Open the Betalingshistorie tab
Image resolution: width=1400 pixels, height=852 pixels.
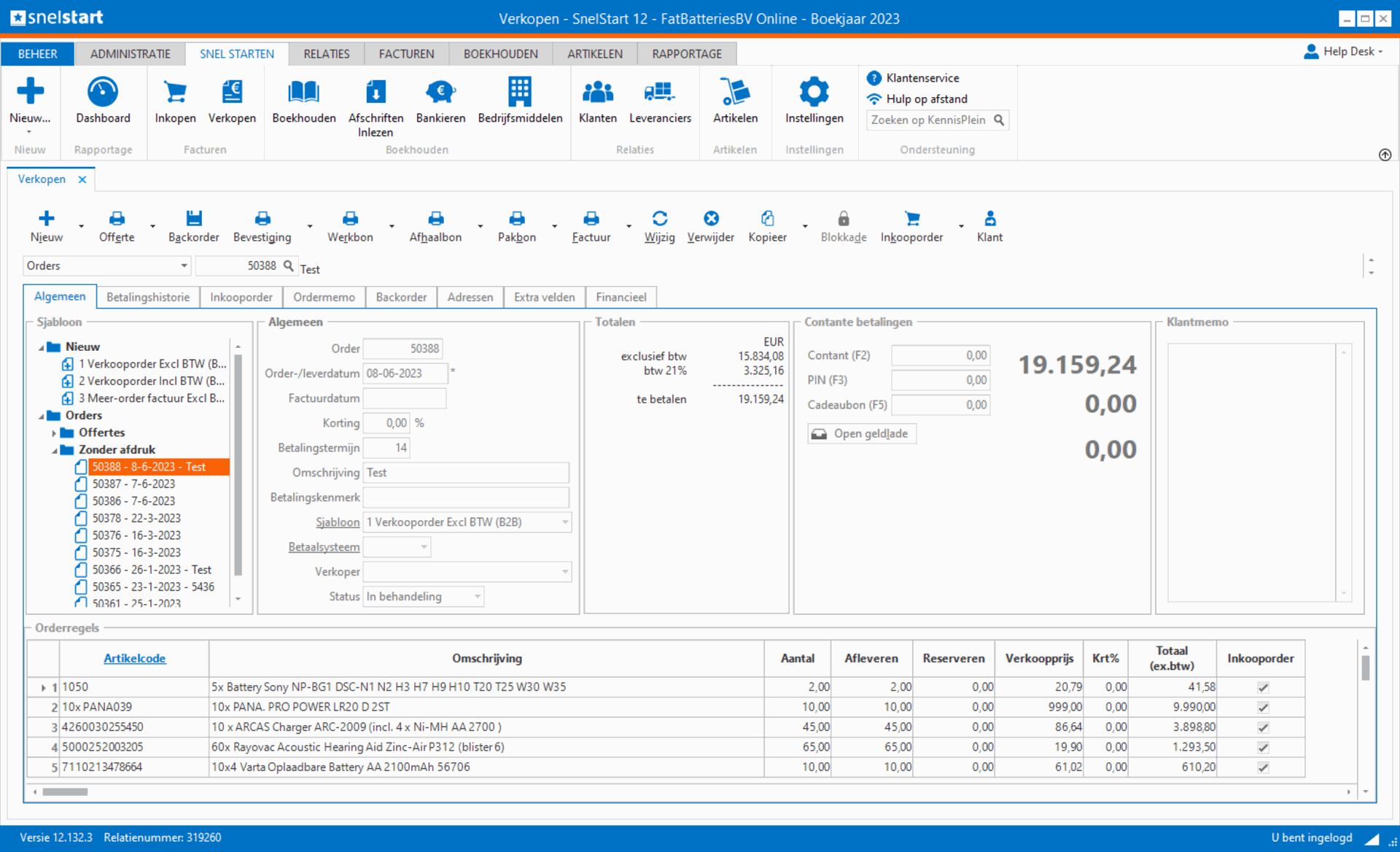tap(148, 297)
